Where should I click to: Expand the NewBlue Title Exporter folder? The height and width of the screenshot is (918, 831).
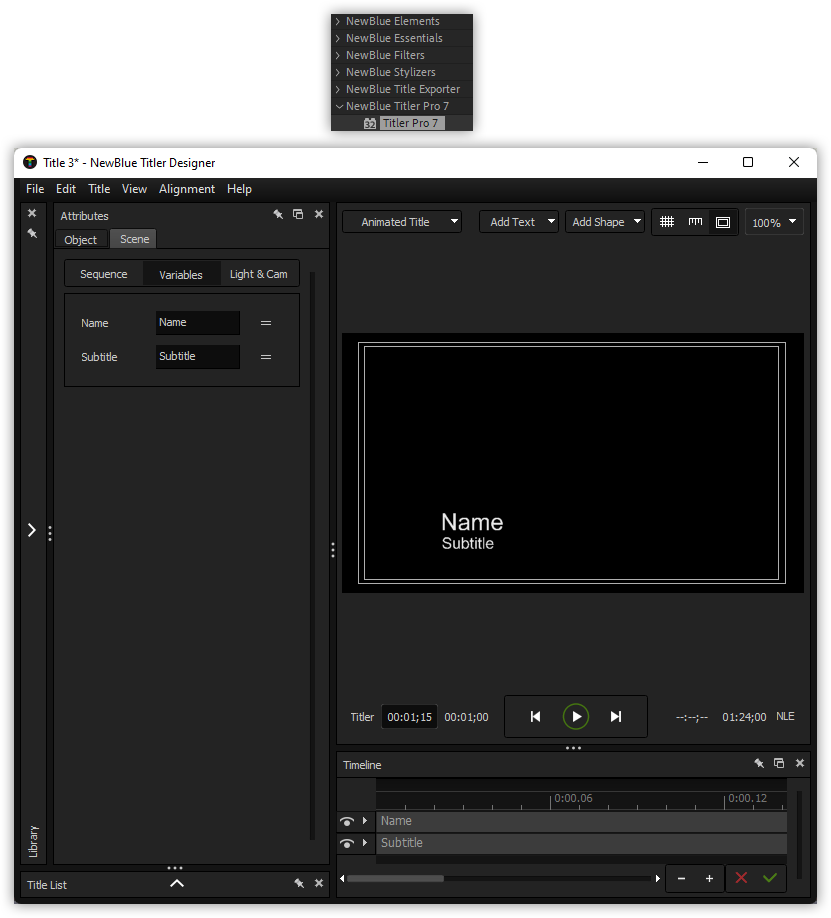pyautogui.click(x=338, y=90)
